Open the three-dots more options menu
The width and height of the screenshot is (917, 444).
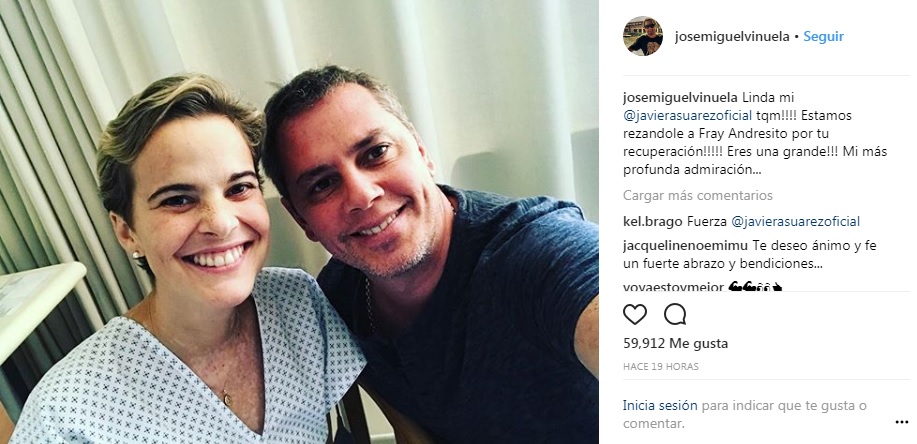[x=901, y=422]
